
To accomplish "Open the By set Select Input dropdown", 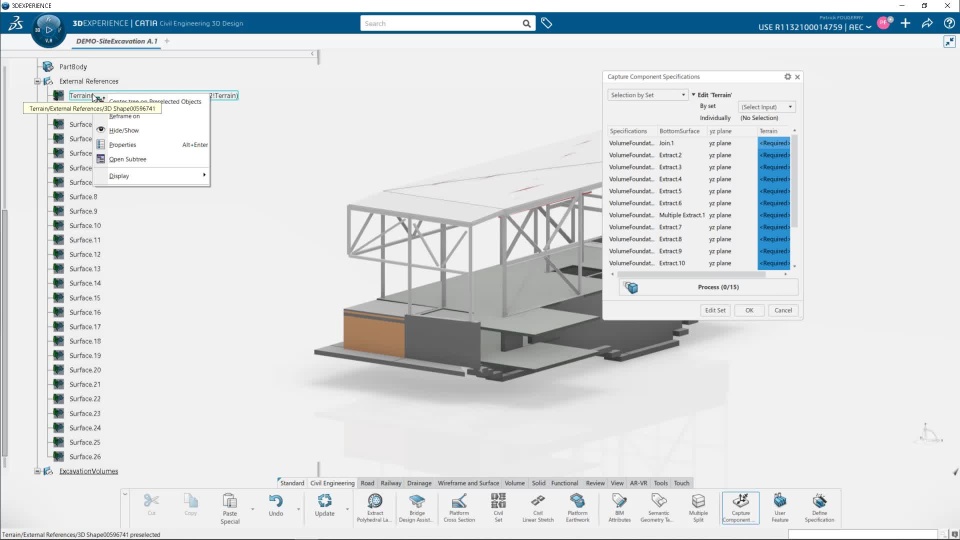I will [767, 107].
